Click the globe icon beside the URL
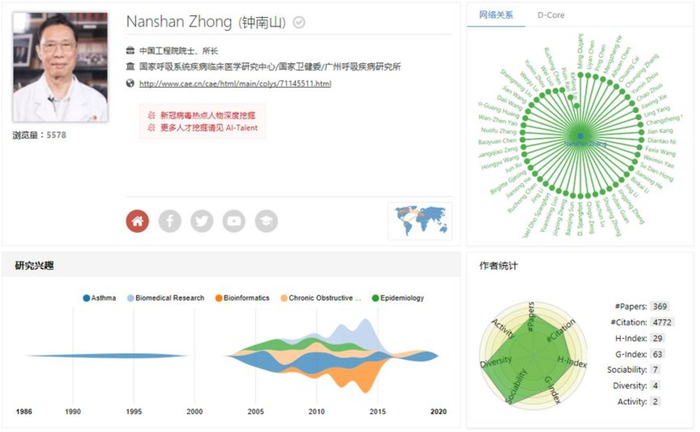This screenshot has width=700, height=432. (130, 83)
